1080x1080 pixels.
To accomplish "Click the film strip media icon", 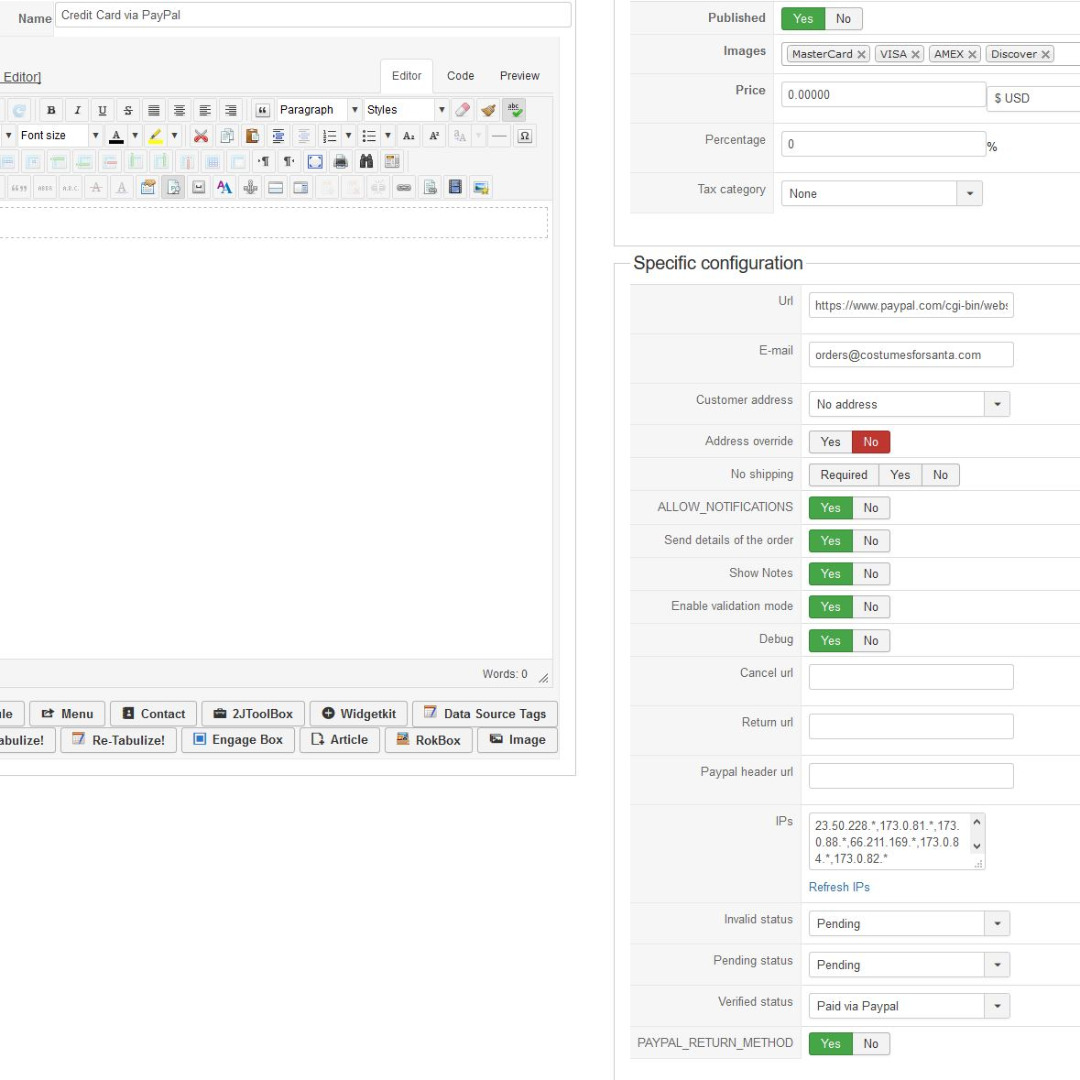I will coord(455,187).
